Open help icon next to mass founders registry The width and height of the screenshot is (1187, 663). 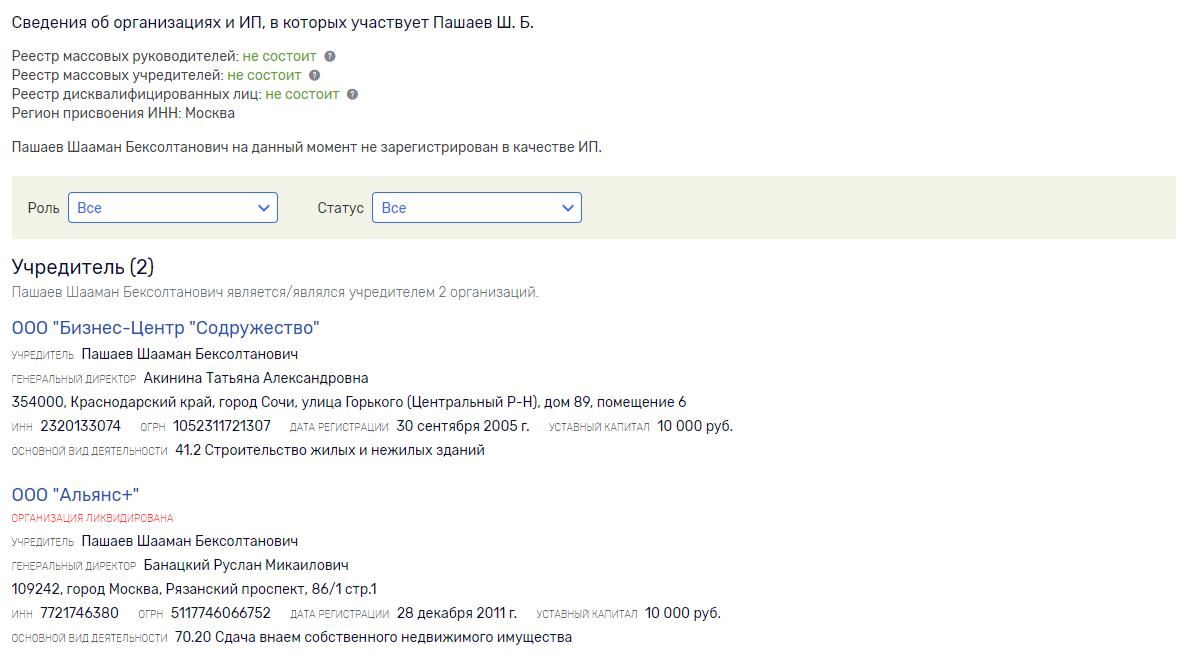[315, 75]
